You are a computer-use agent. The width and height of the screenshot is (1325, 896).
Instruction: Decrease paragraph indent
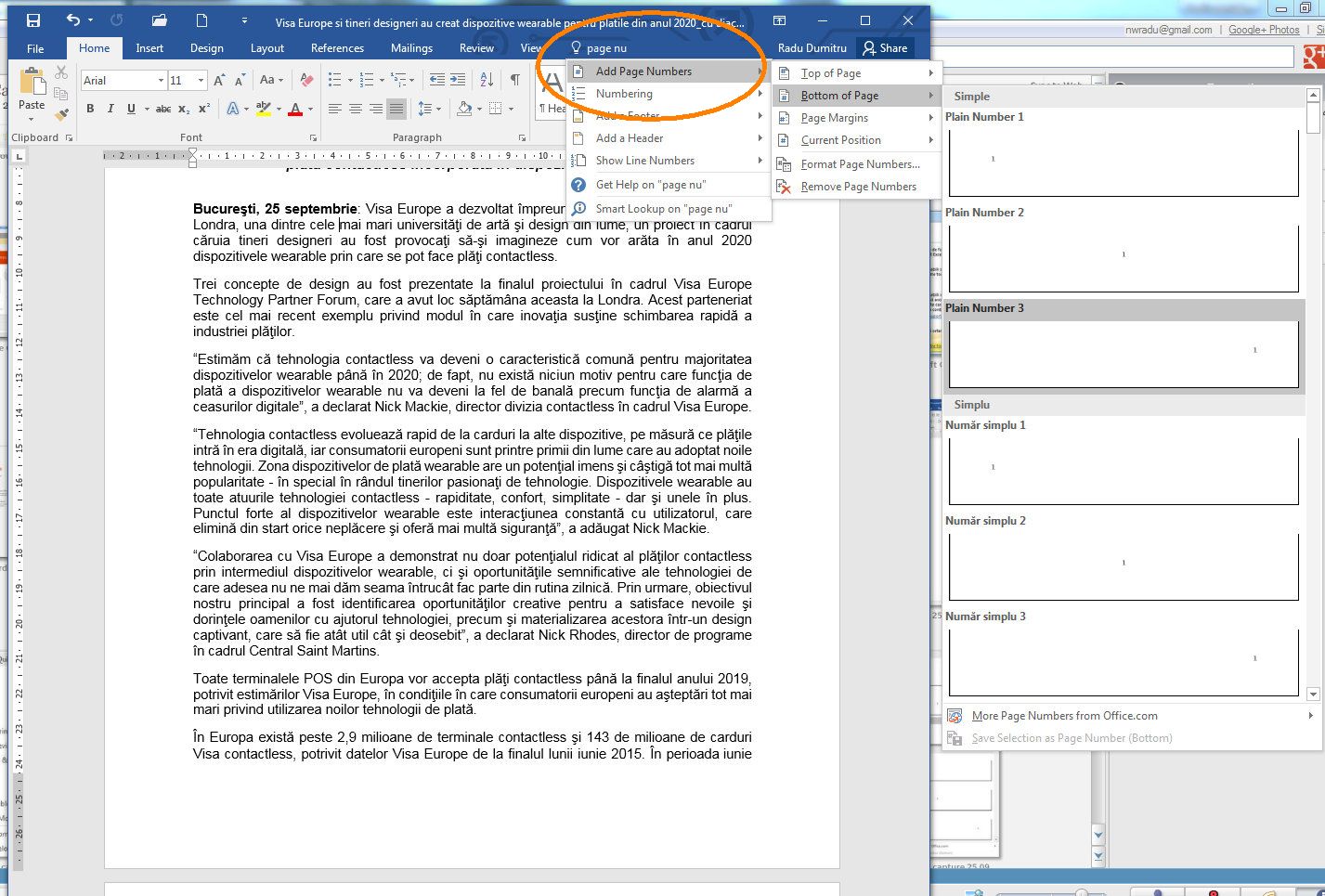coord(436,80)
